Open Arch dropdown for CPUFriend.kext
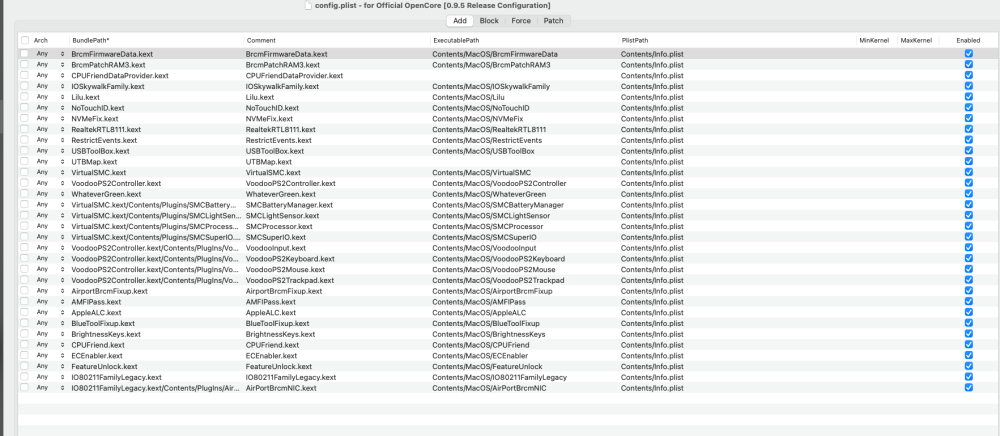 [50, 345]
